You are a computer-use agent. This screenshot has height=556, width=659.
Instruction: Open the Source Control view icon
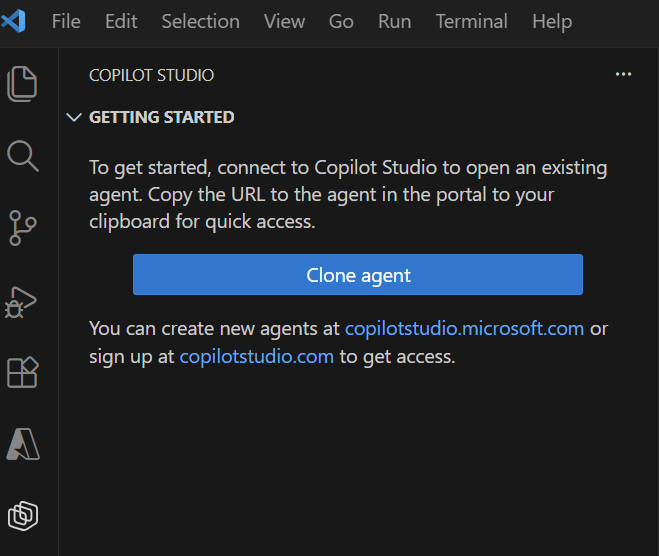[x=22, y=227]
